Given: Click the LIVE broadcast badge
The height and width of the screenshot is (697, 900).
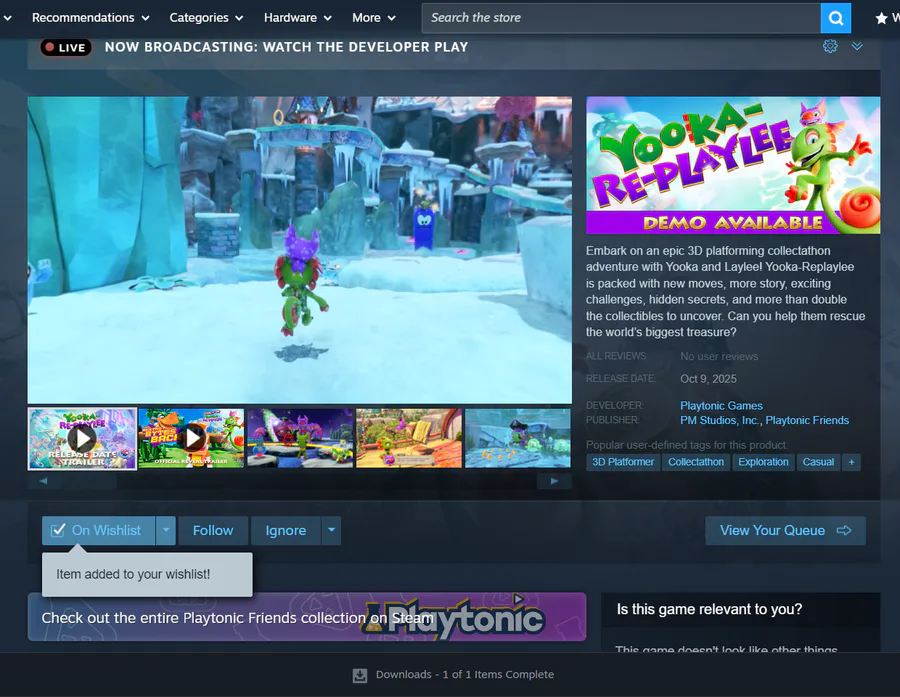Looking at the screenshot, I should coord(65,48).
